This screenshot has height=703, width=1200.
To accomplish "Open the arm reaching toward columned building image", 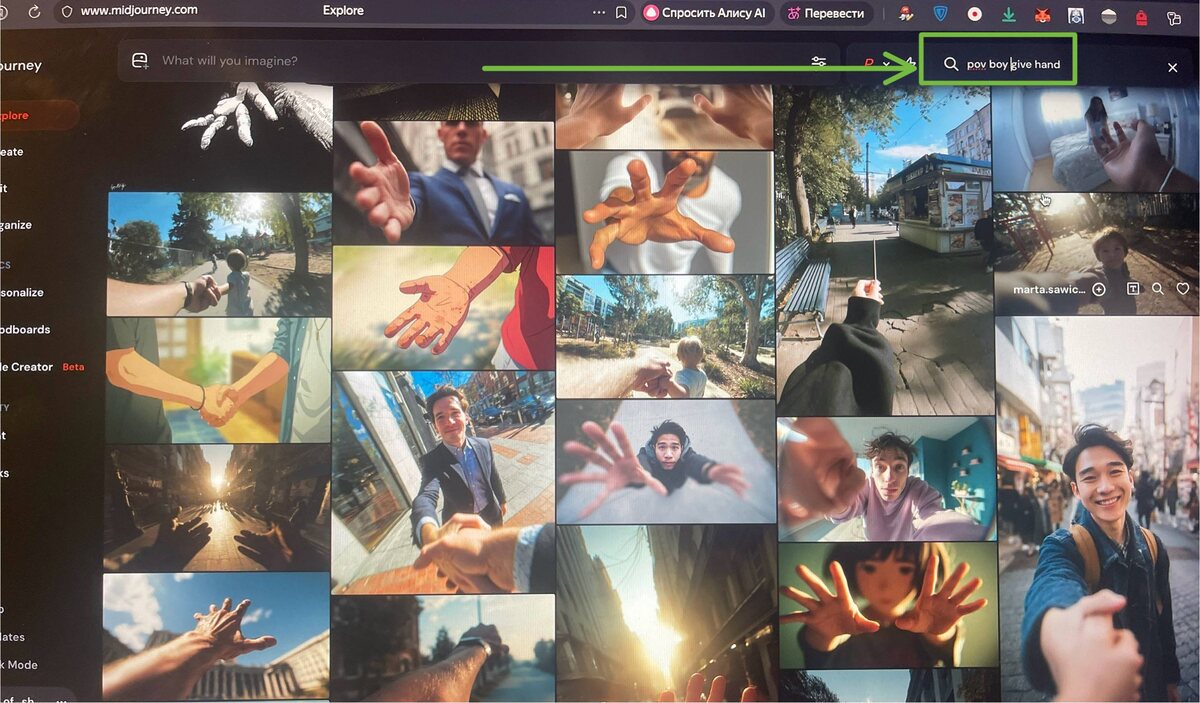I will click(217, 637).
